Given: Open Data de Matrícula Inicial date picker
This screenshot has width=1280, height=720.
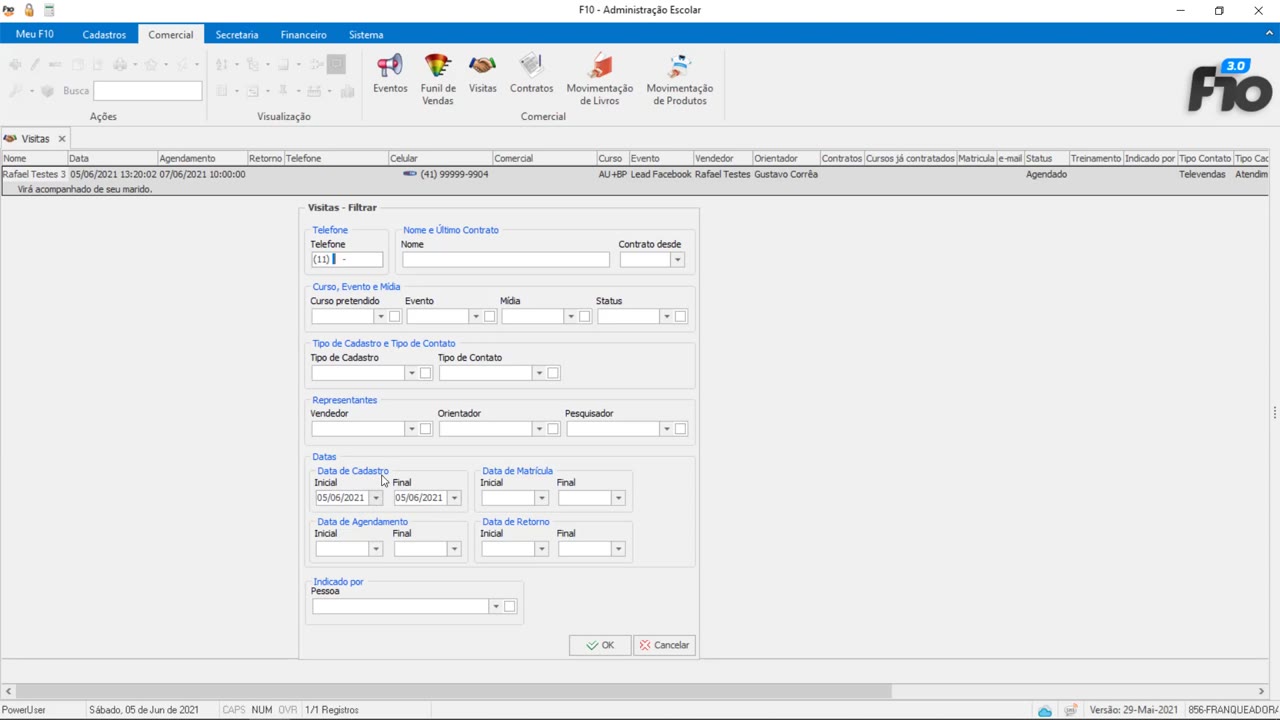Looking at the screenshot, I should point(541,498).
